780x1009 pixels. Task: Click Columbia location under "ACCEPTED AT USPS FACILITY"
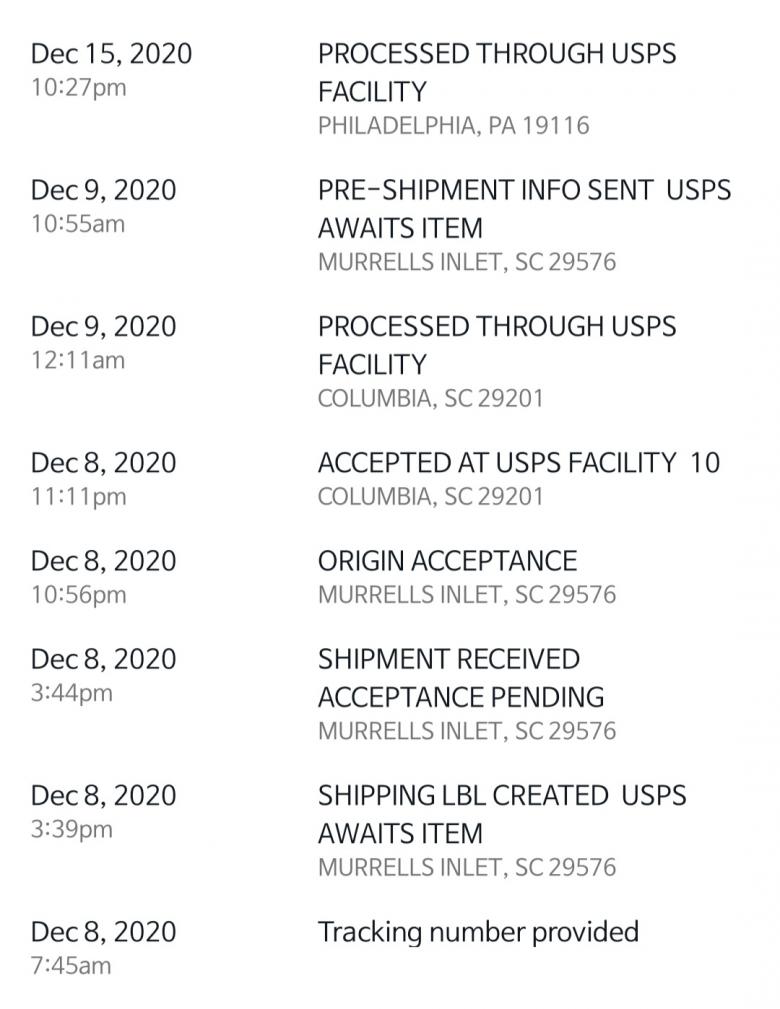(x=430, y=497)
